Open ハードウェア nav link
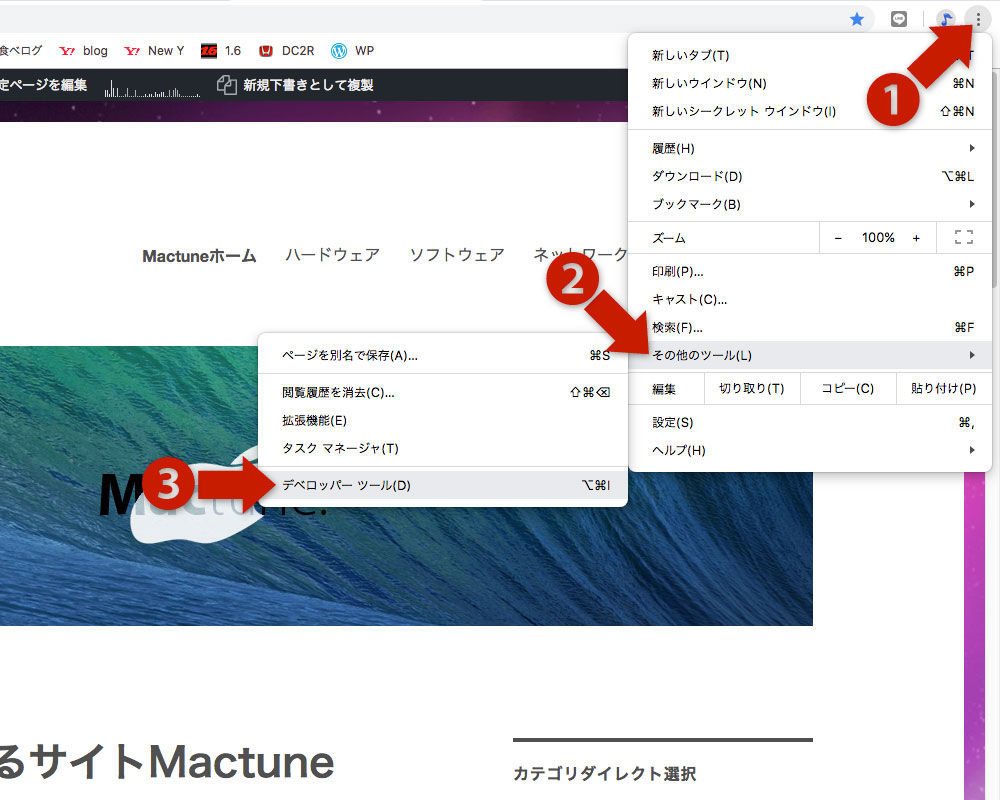This screenshot has height=800, width=1000. [332, 255]
